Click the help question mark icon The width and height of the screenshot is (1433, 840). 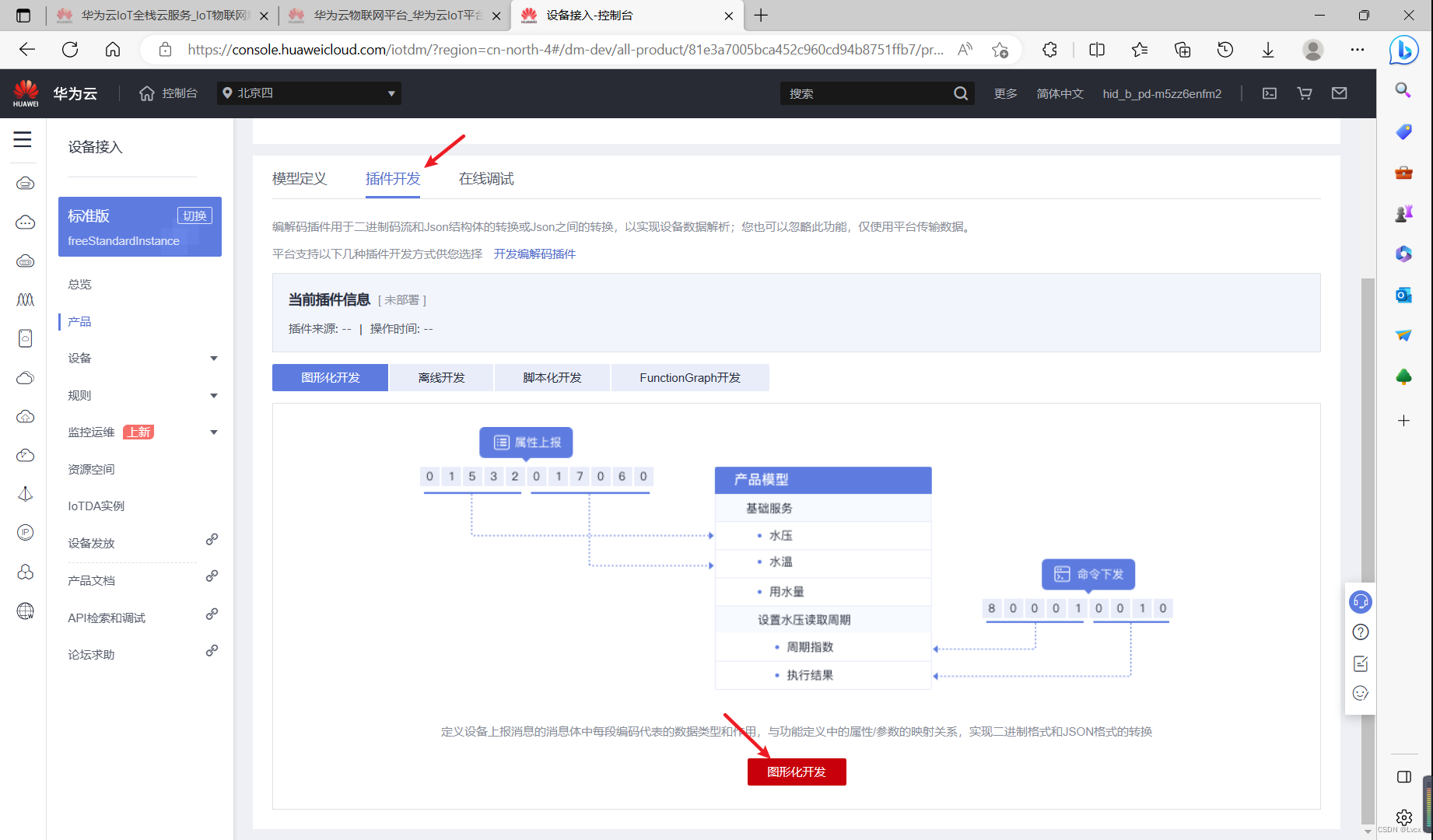point(1361,632)
